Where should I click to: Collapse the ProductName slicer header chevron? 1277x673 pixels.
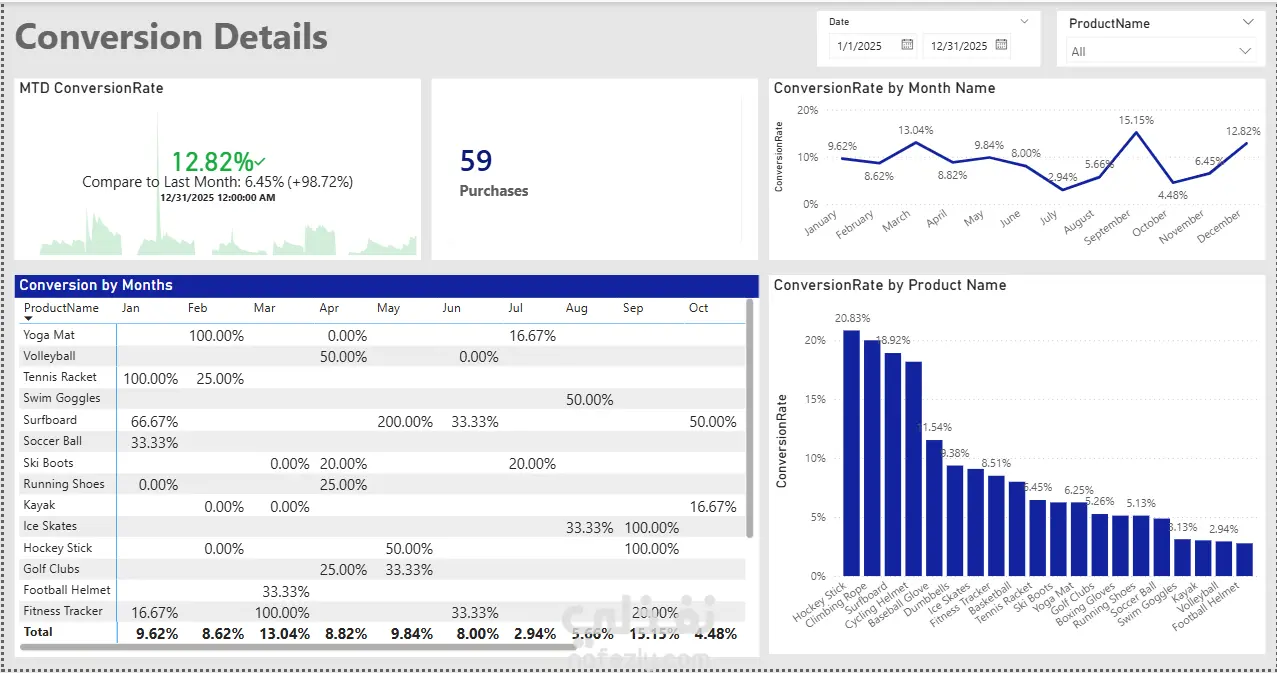[x=1247, y=22]
